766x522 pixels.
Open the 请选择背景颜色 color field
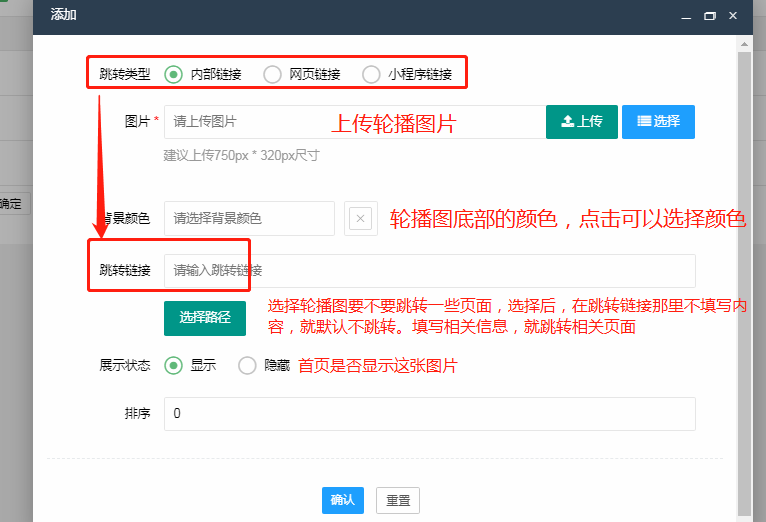click(249, 218)
